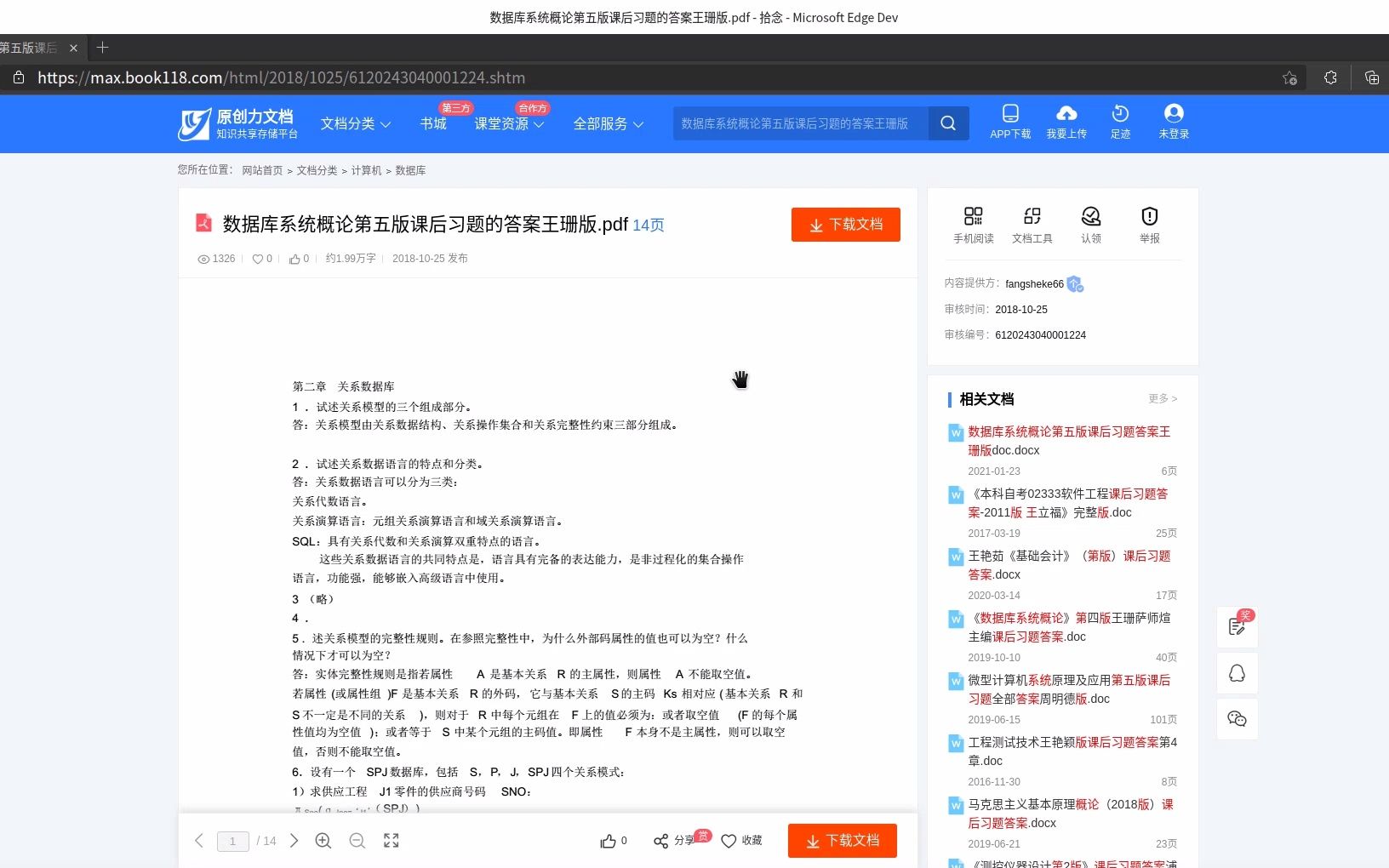This screenshot has width=1389, height=868.
Task: Open related doc 马克思主义基本原理概论
Action: 1071,814
